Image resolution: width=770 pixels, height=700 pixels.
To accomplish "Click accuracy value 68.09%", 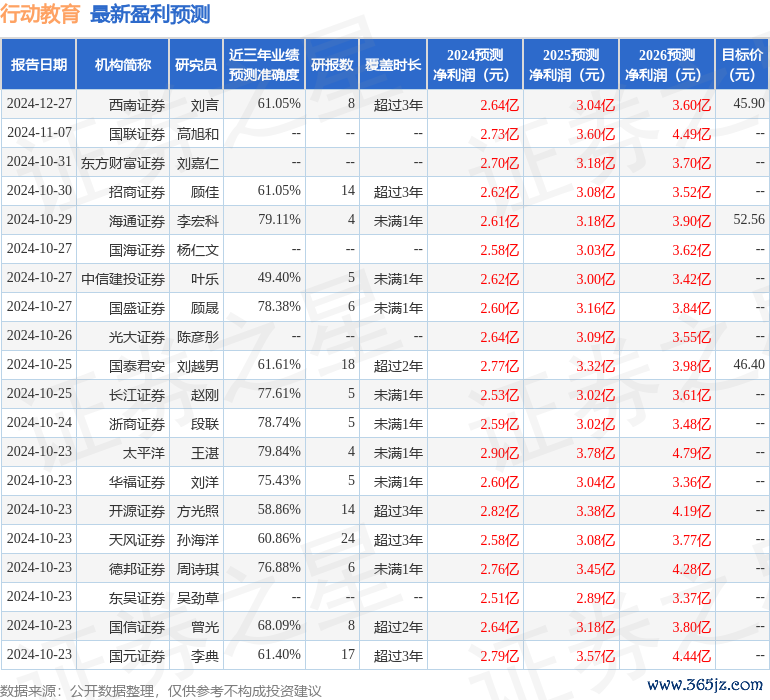I will (279, 625).
